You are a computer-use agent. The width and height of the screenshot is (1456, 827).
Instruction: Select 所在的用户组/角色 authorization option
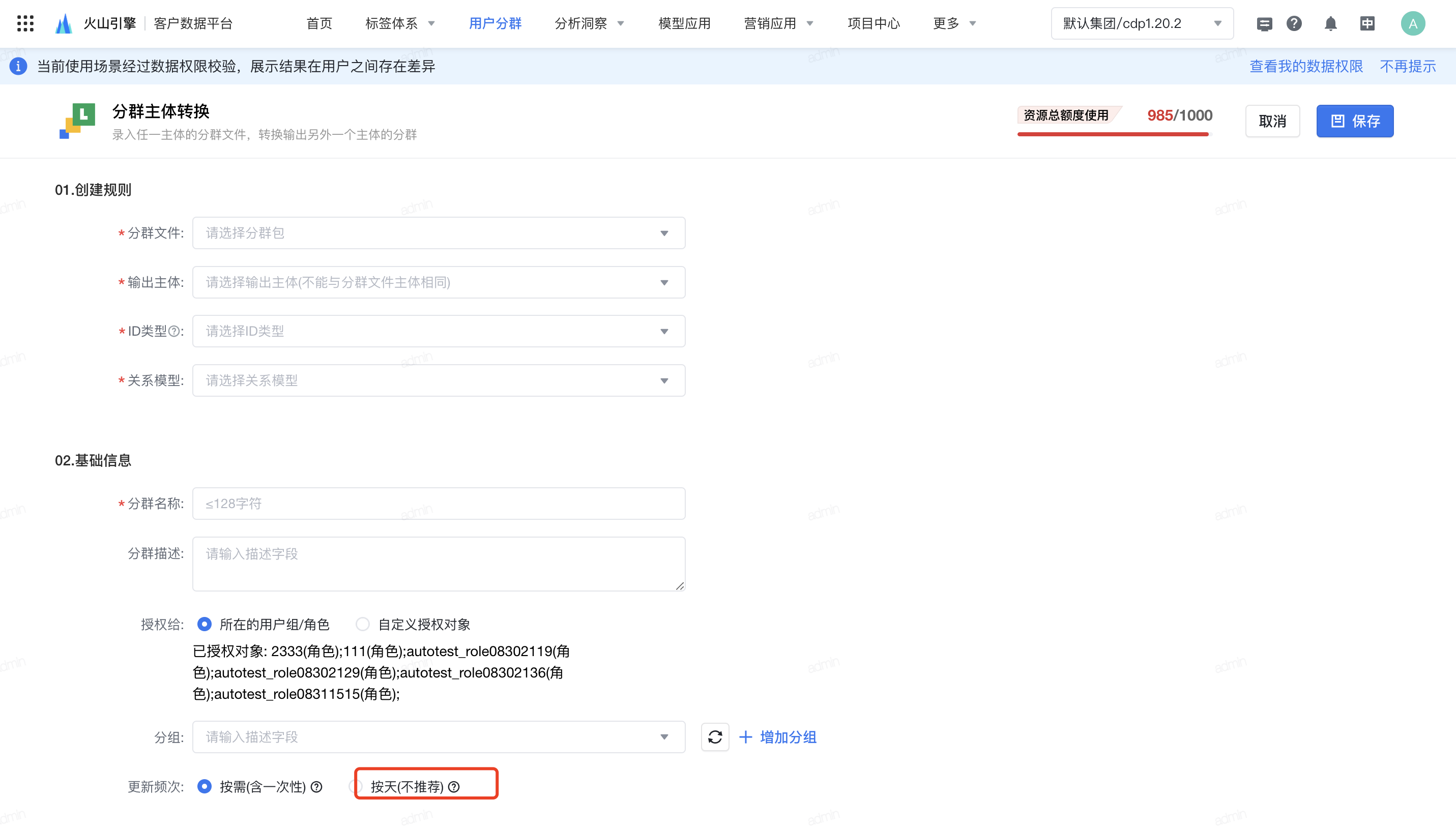[205, 625]
